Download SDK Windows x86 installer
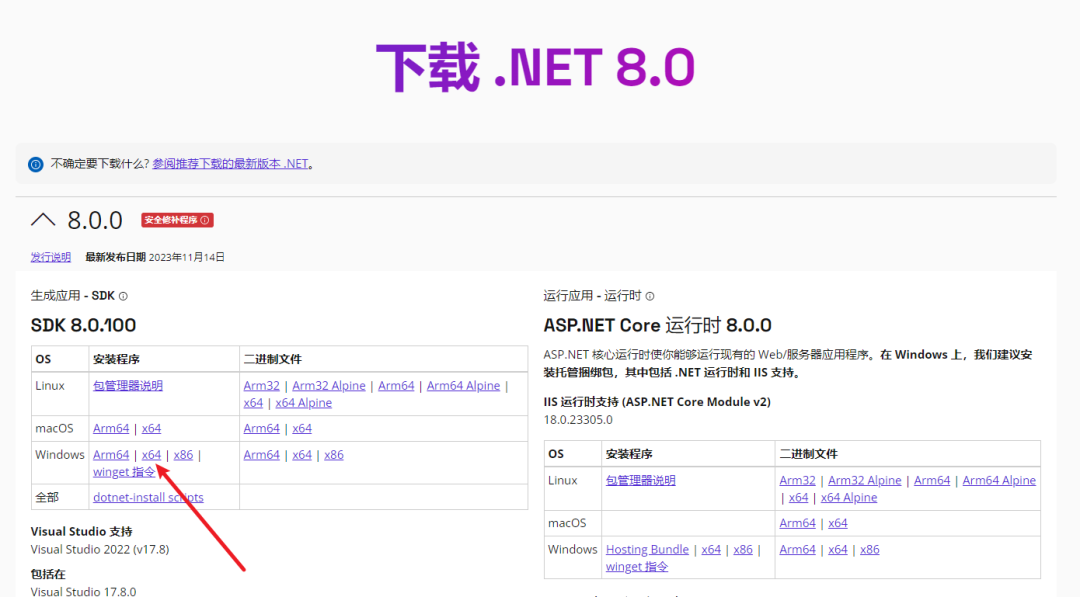1080x597 pixels. coord(183,454)
